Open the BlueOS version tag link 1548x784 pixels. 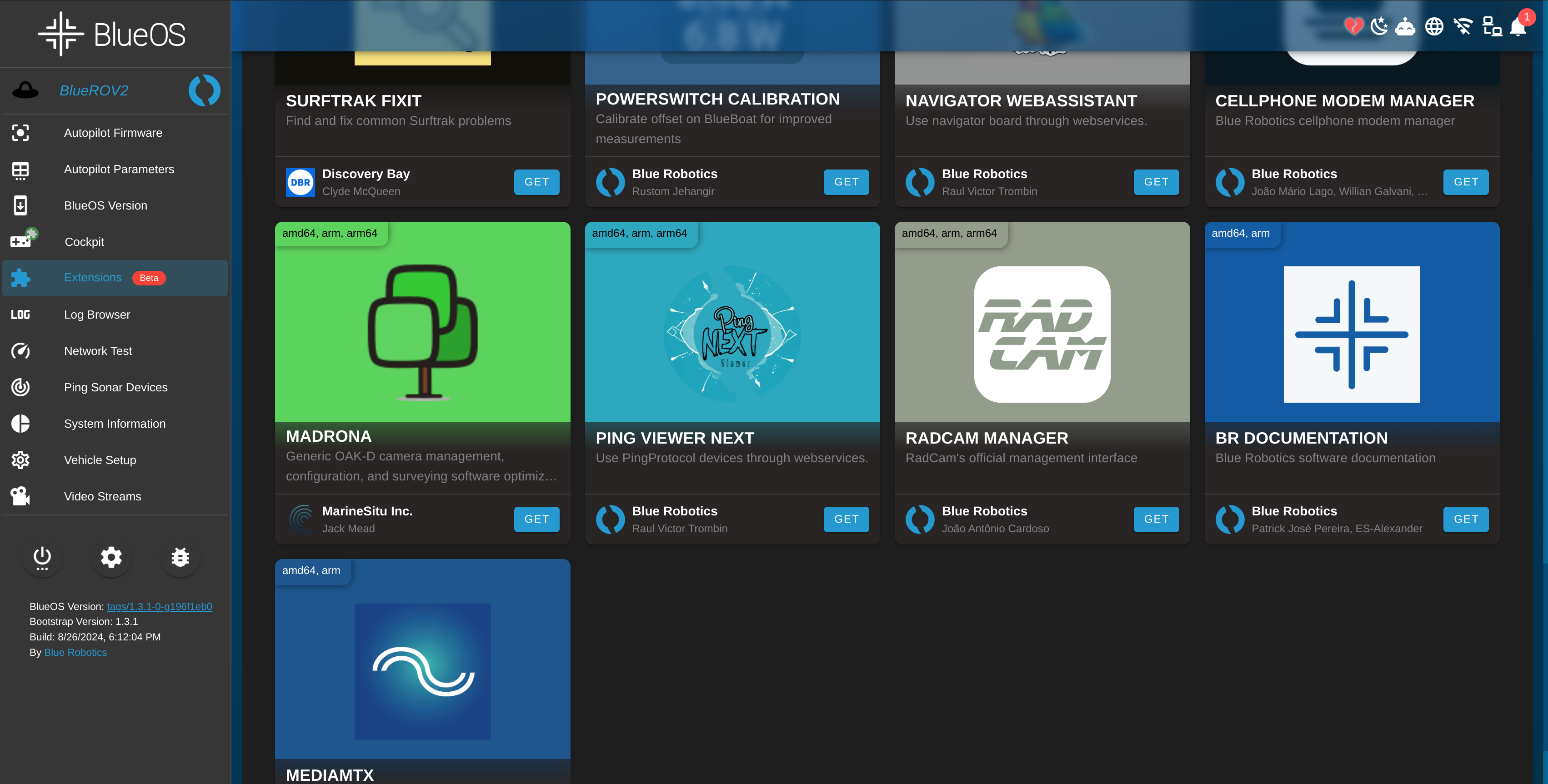[x=159, y=606]
